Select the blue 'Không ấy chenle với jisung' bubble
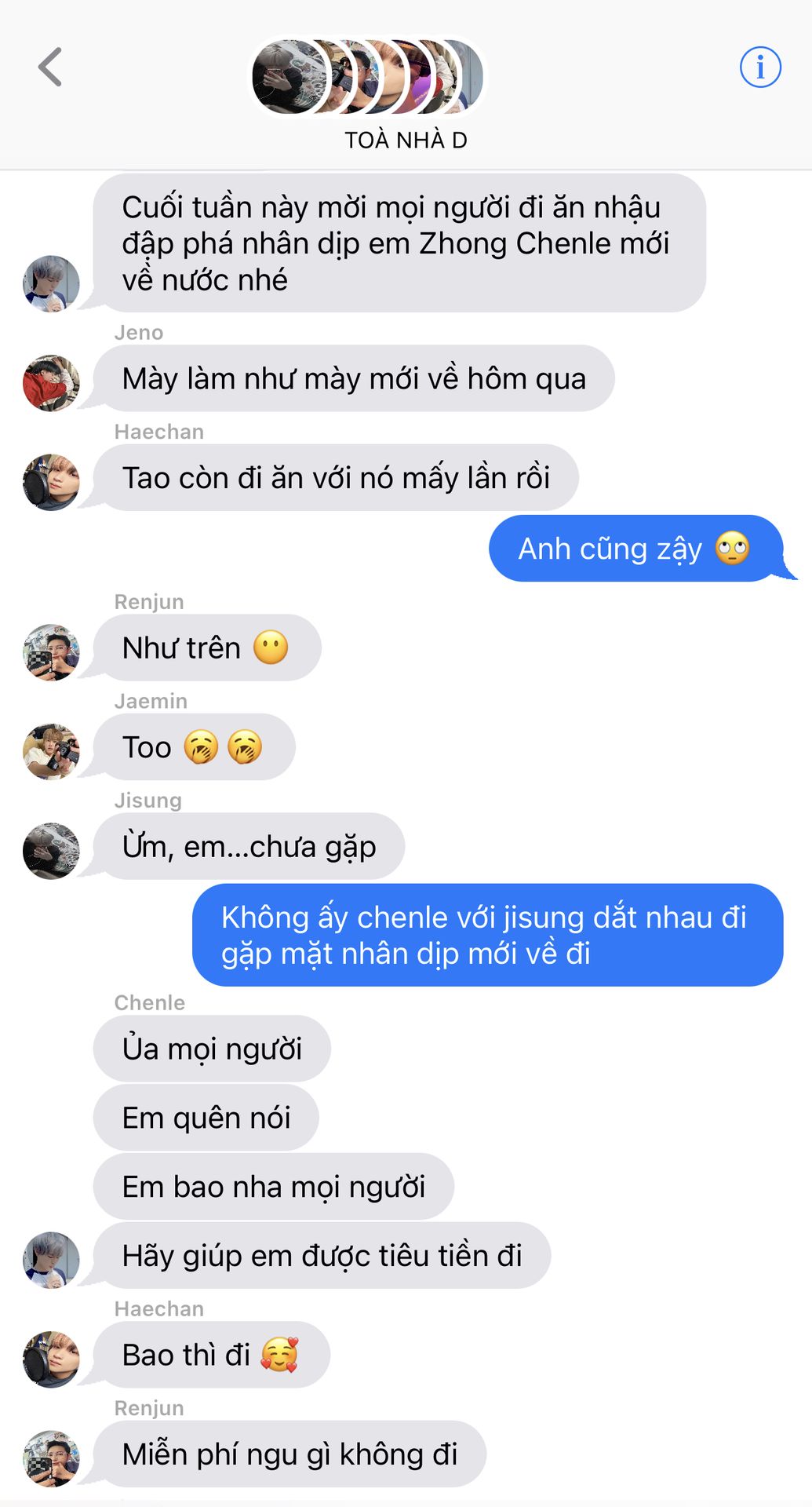This screenshot has width=812, height=1507. pos(488,935)
